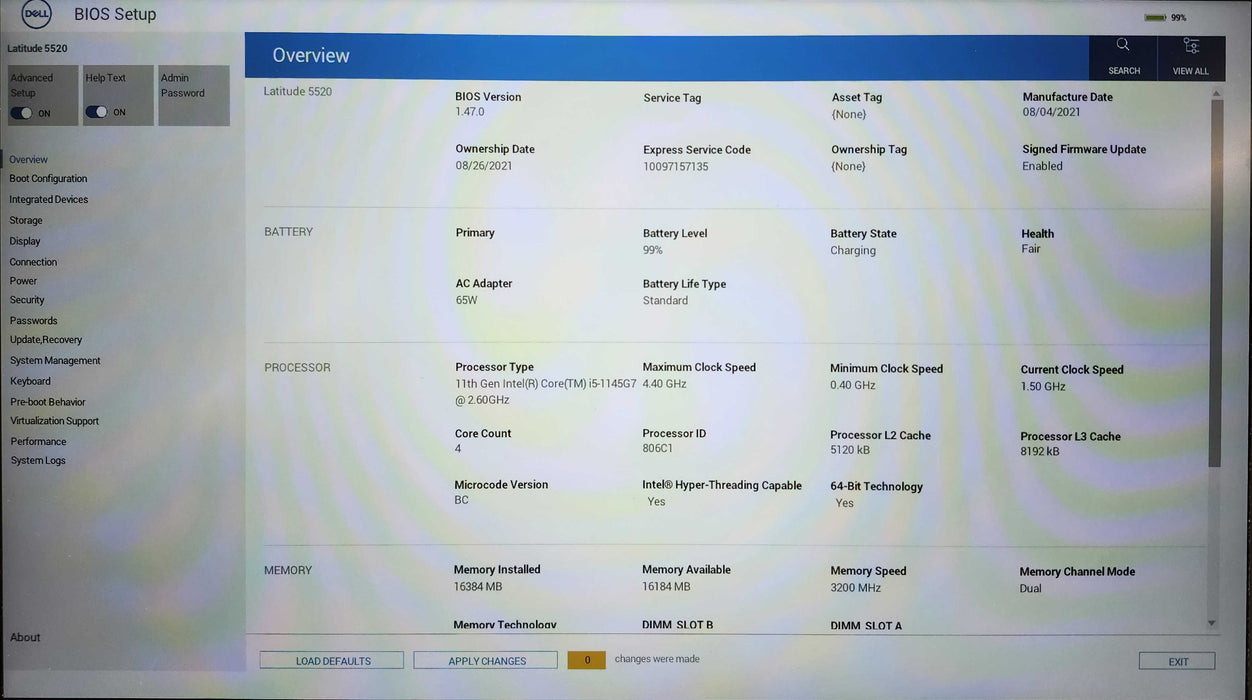This screenshot has height=700, width=1252.
Task: Click Memory Speed 3200 MHz
Action: coord(856,588)
